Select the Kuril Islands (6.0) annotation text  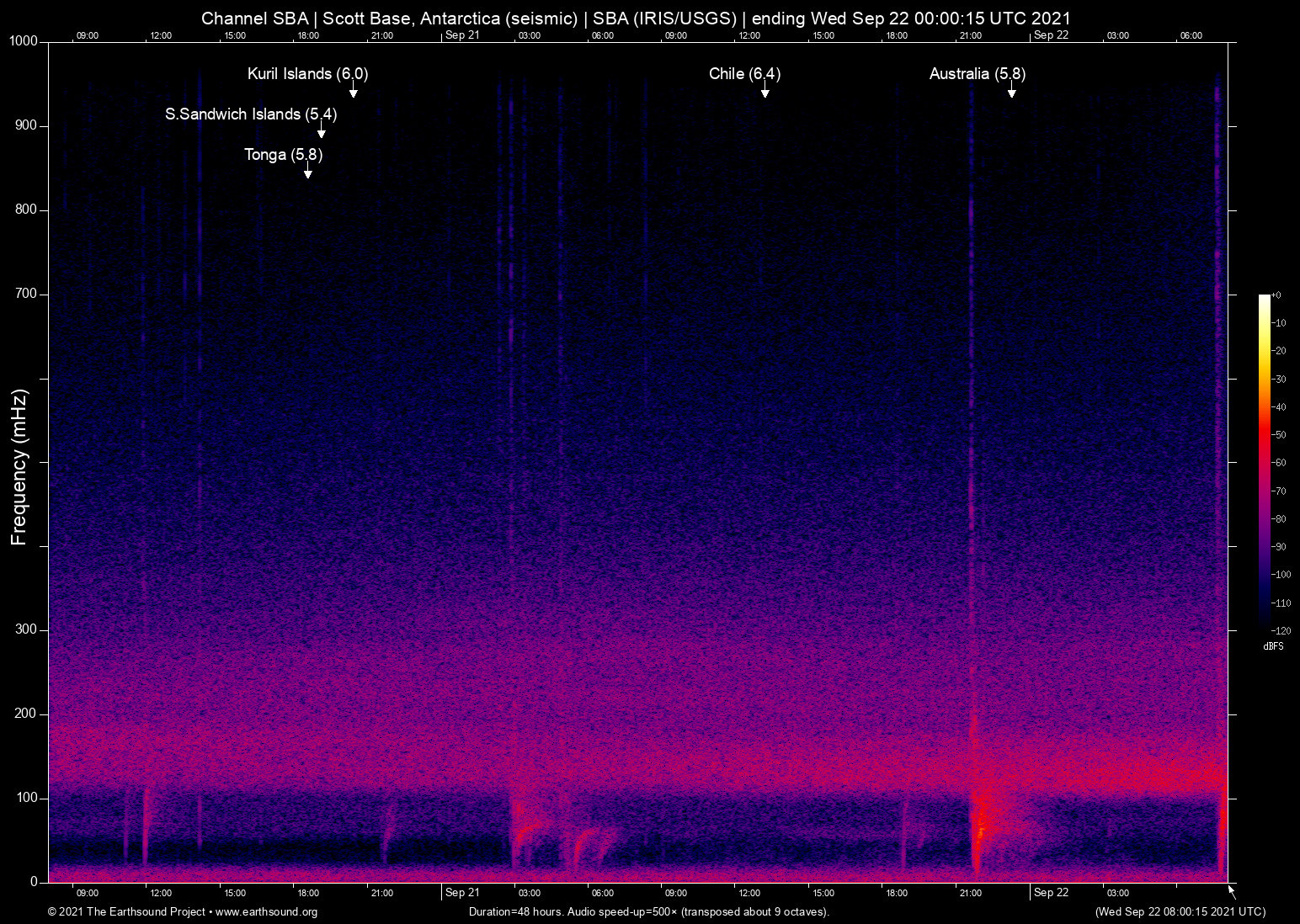tap(307, 74)
